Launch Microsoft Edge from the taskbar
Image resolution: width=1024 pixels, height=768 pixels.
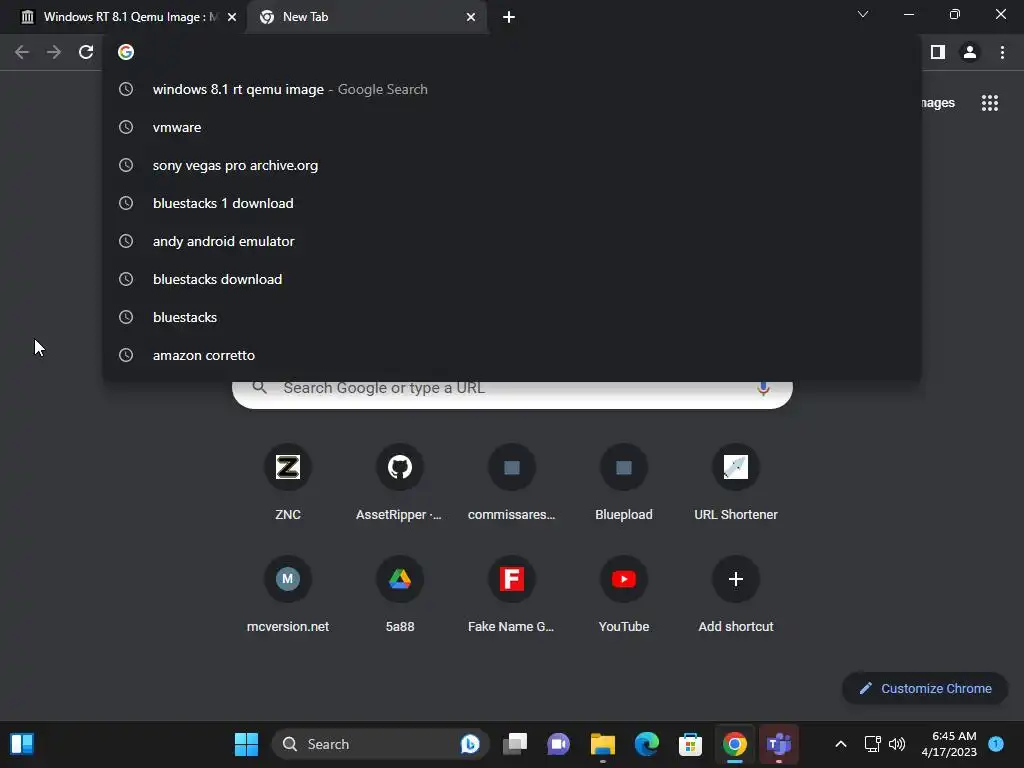coord(647,744)
